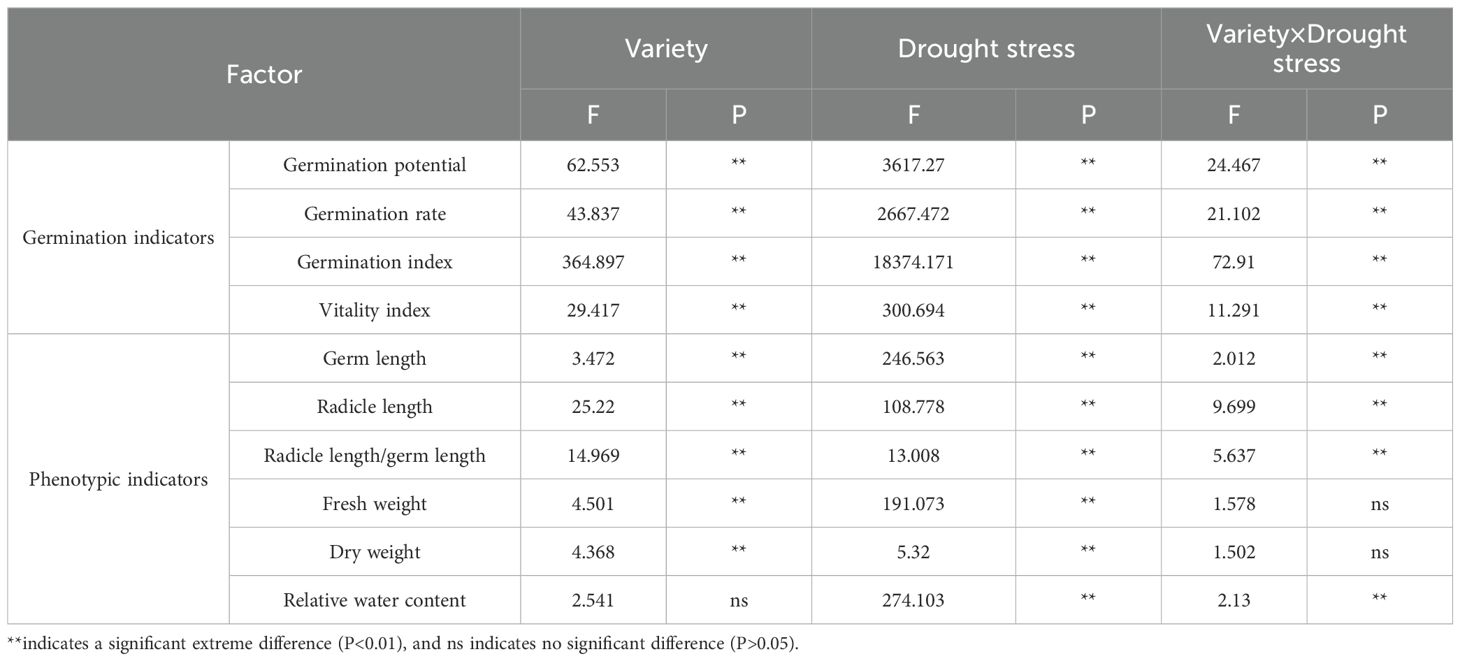The height and width of the screenshot is (661, 1460).
Task: Select the Variety column header
Action: click(x=665, y=48)
